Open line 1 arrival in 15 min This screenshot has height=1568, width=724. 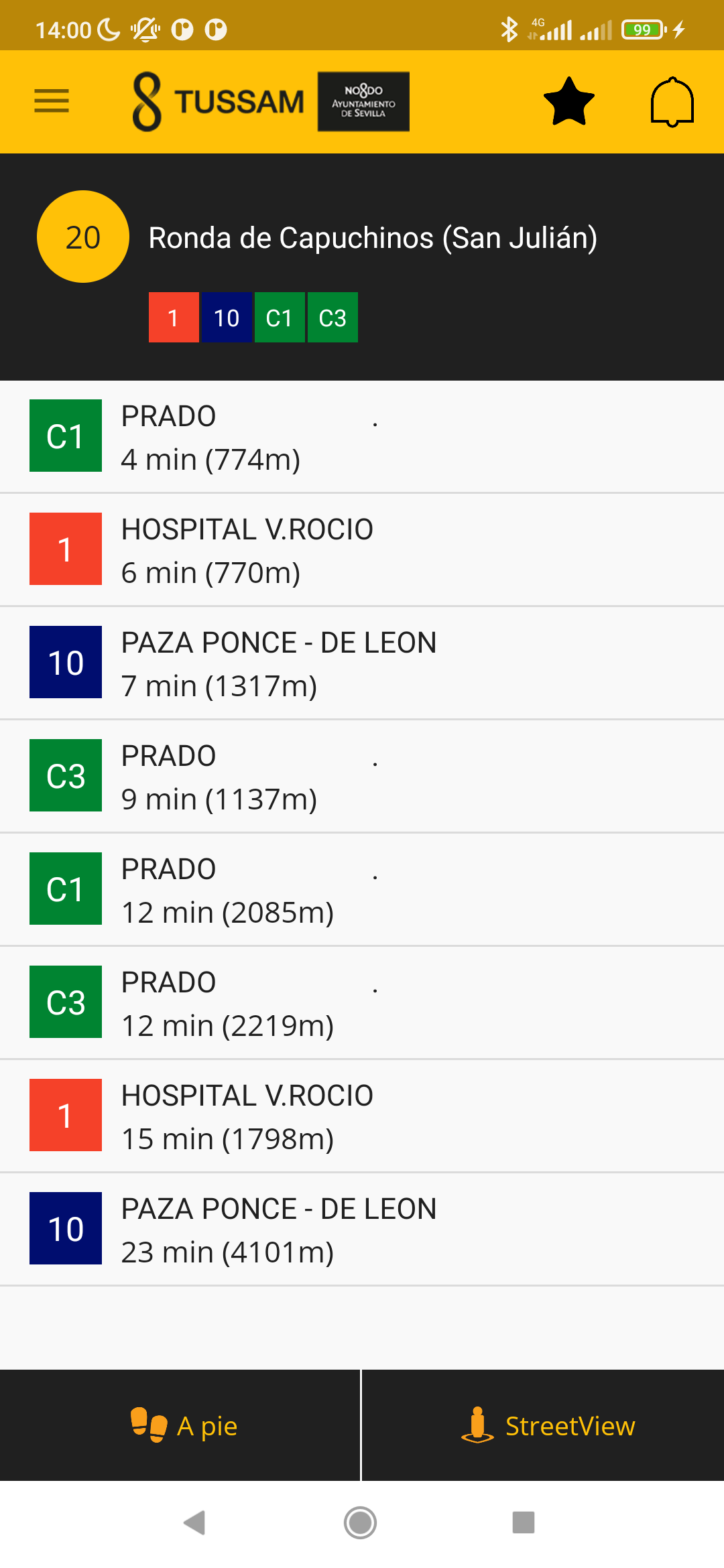coord(362,1116)
